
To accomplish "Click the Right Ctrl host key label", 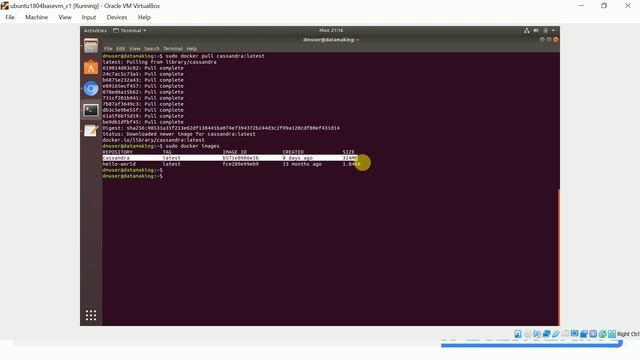I will coord(628,334).
